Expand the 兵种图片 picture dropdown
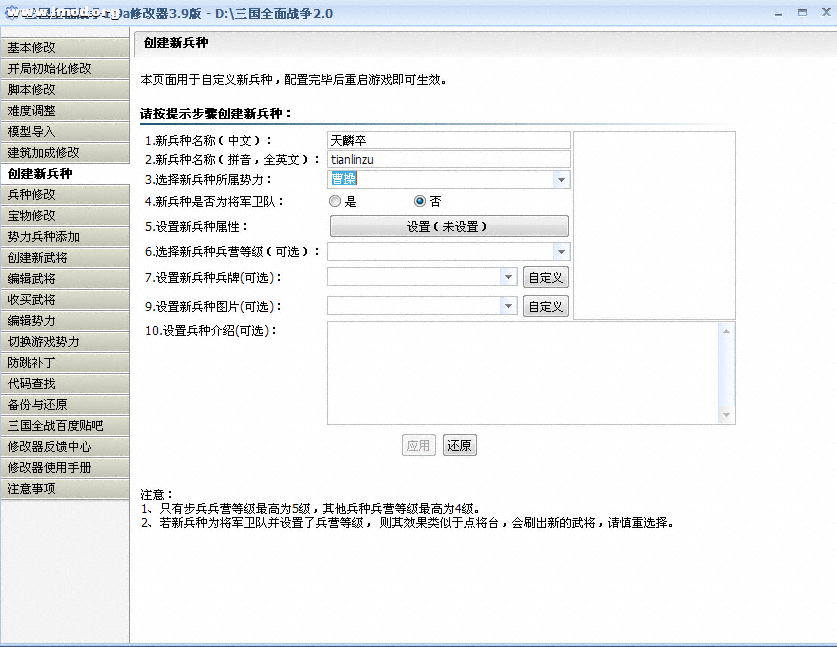 click(x=508, y=306)
